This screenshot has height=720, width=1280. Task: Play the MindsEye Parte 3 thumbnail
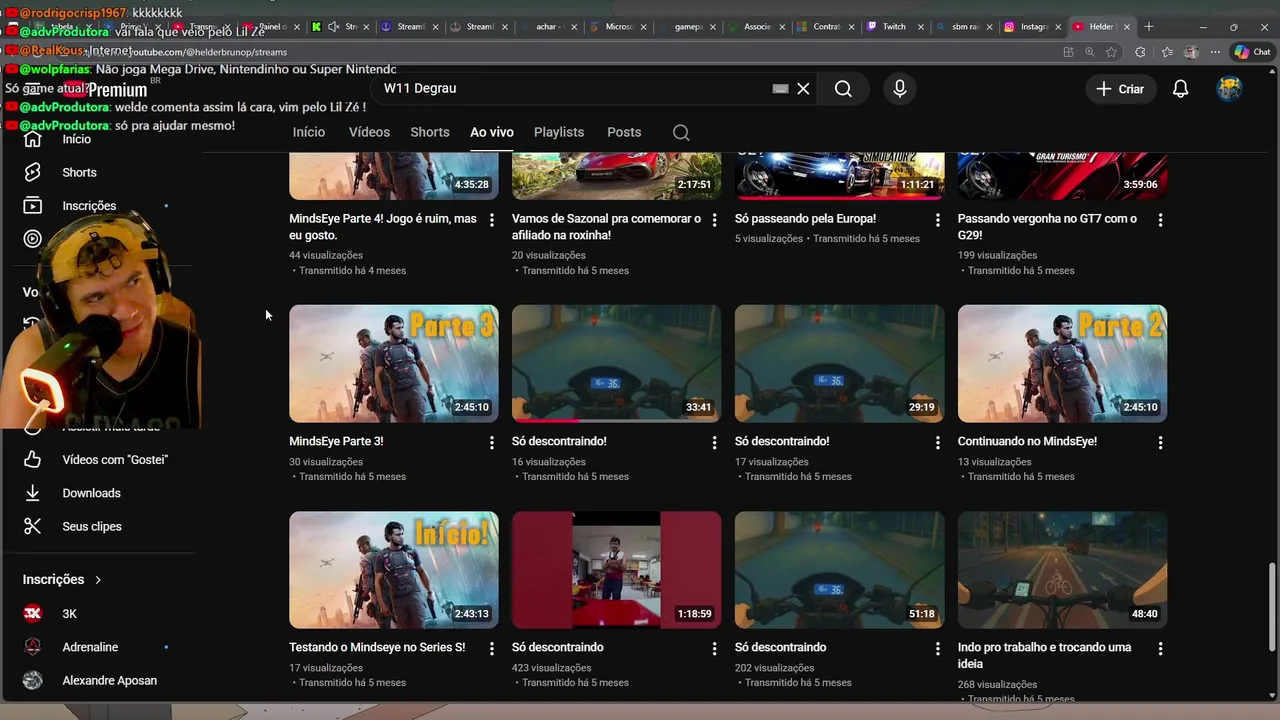[394, 364]
